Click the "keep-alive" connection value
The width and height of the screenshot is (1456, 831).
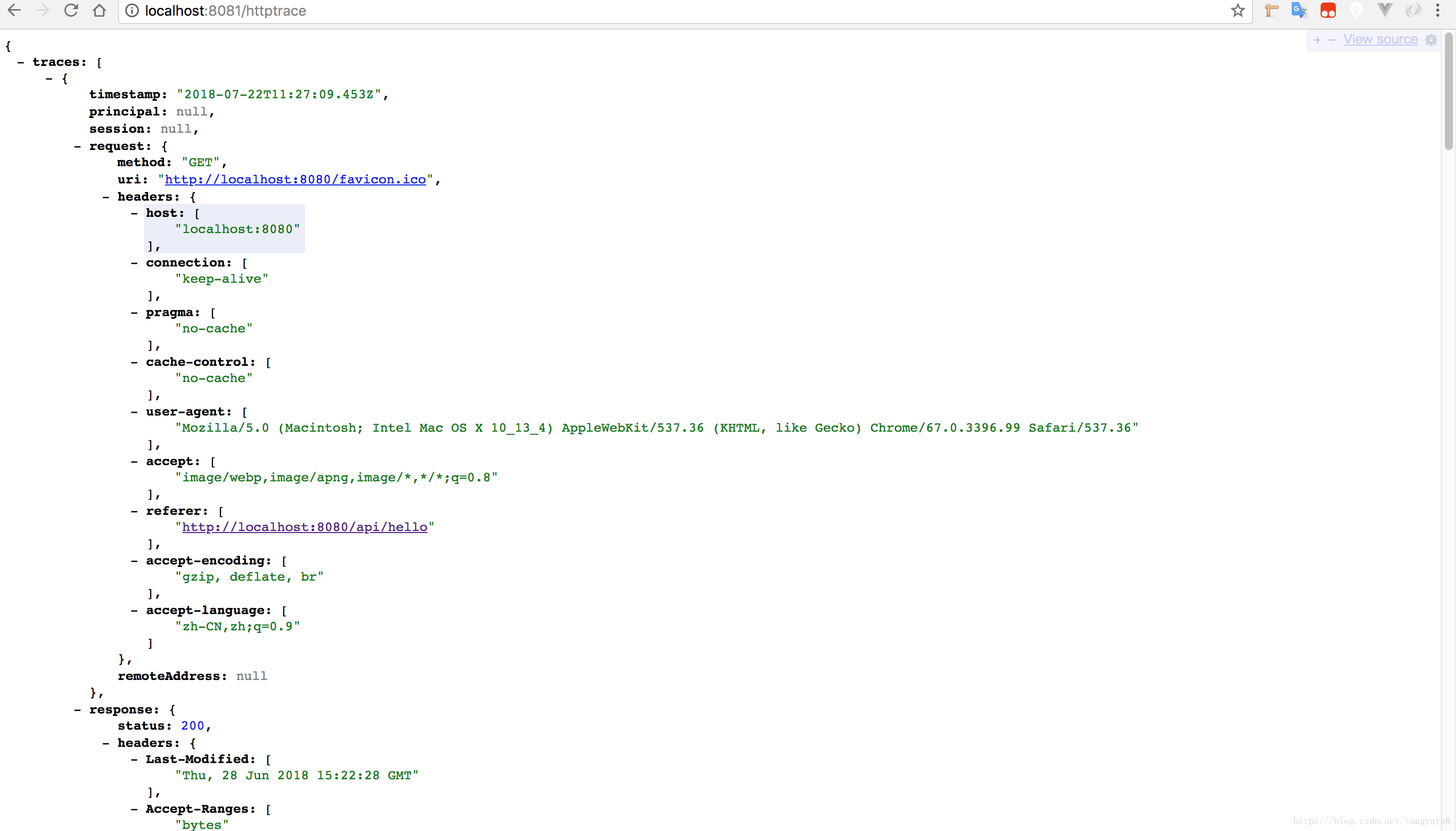point(222,279)
